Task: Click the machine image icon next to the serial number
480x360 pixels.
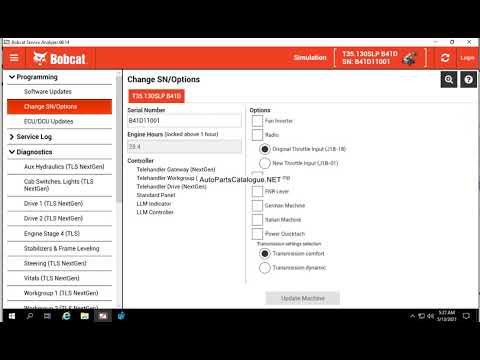Action: [x=409, y=58]
